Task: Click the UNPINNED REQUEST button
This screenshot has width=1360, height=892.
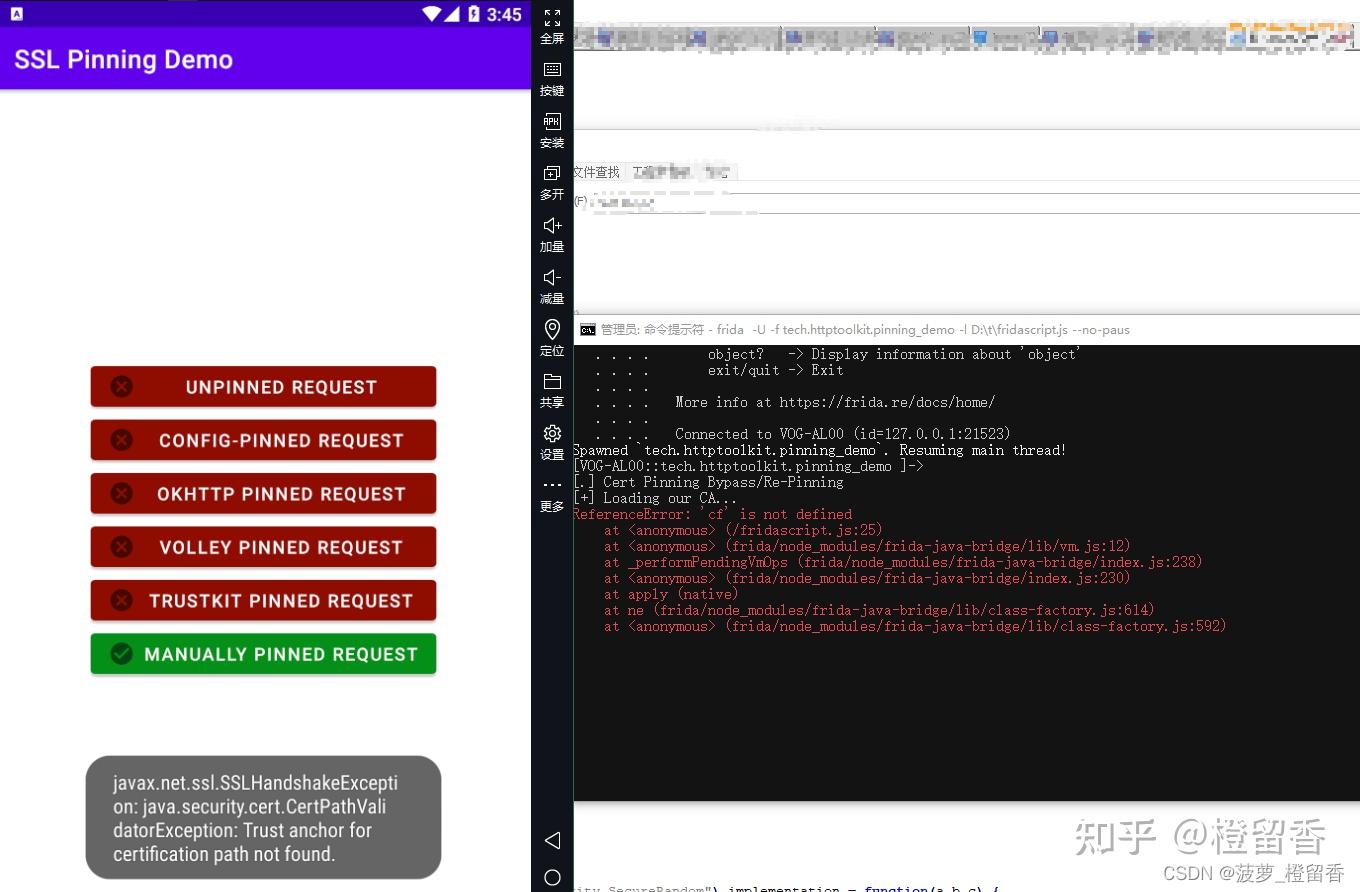Action: pos(263,386)
